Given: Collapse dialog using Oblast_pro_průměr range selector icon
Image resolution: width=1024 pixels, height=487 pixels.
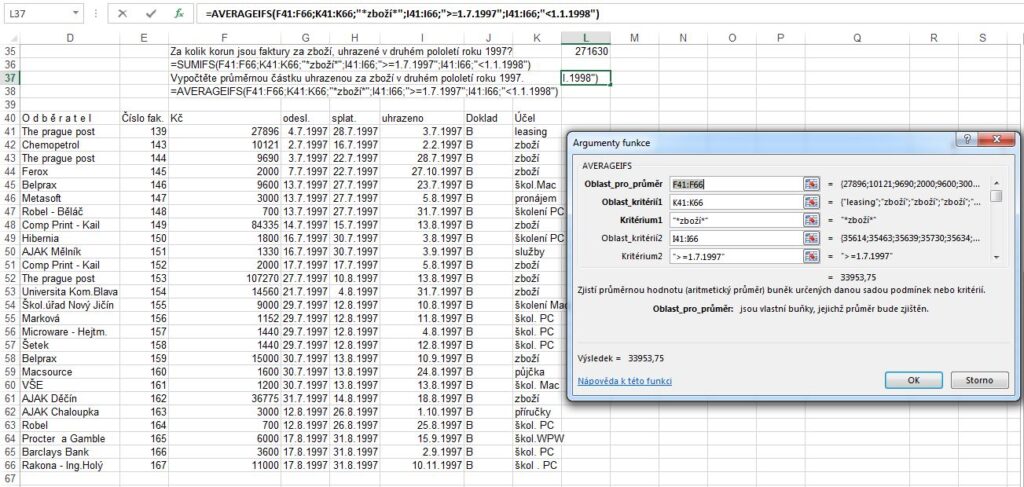Looking at the screenshot, I should click(x=812, y=184).
